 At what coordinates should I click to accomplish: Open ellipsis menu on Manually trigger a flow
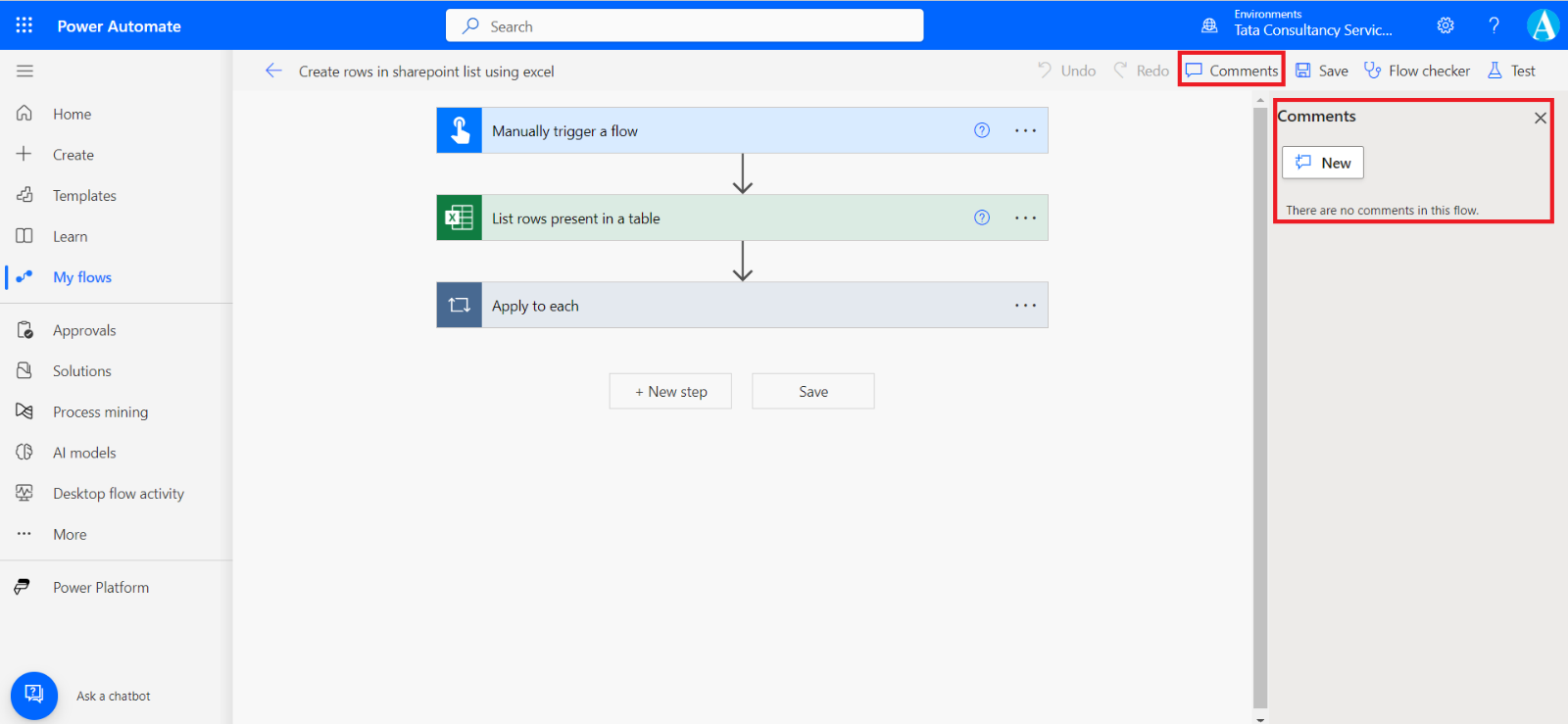1025,130
